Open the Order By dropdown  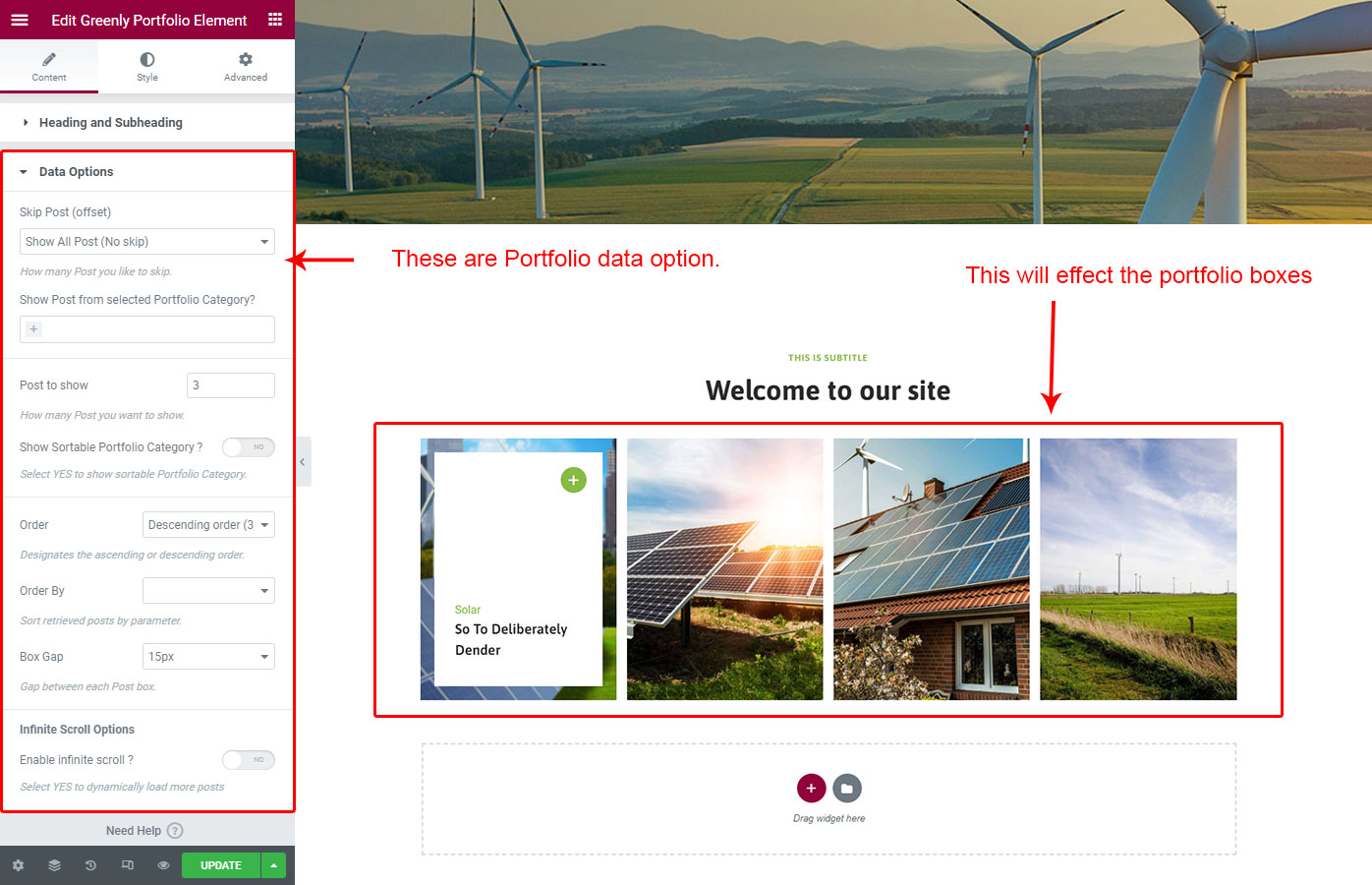tap(208, 591)
